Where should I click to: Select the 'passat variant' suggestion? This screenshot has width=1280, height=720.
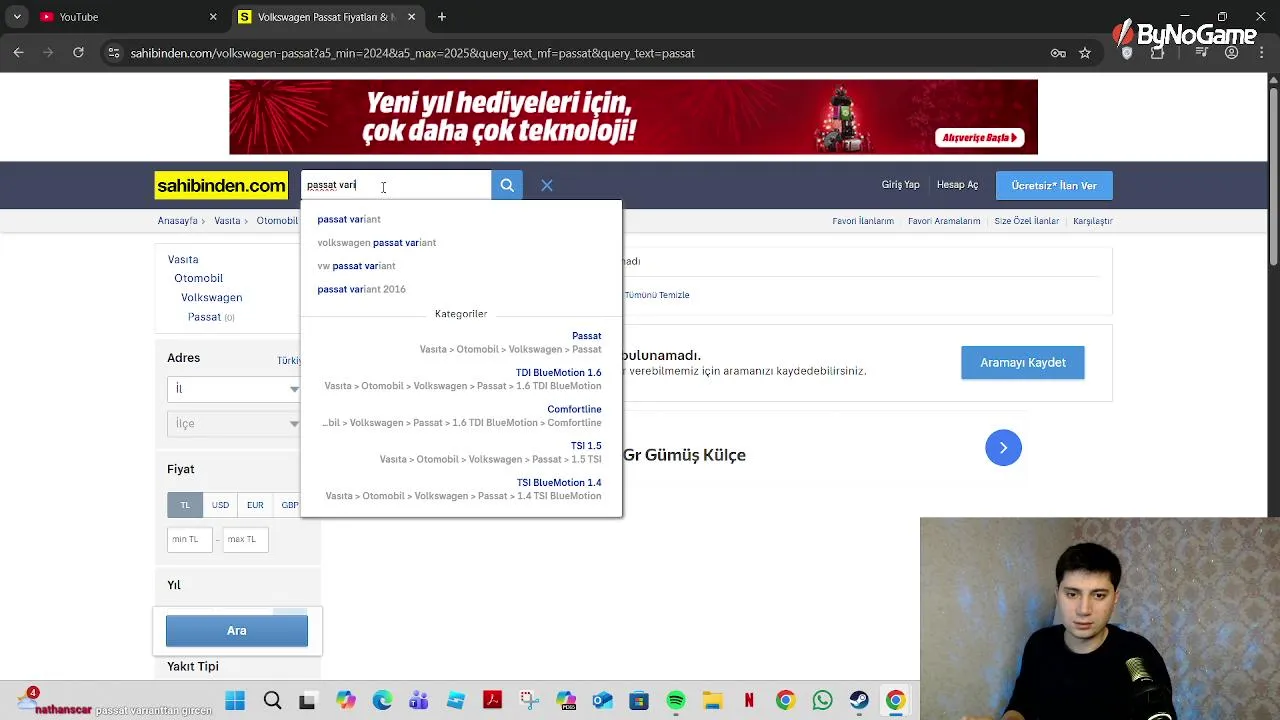click(x=349, y=219)
